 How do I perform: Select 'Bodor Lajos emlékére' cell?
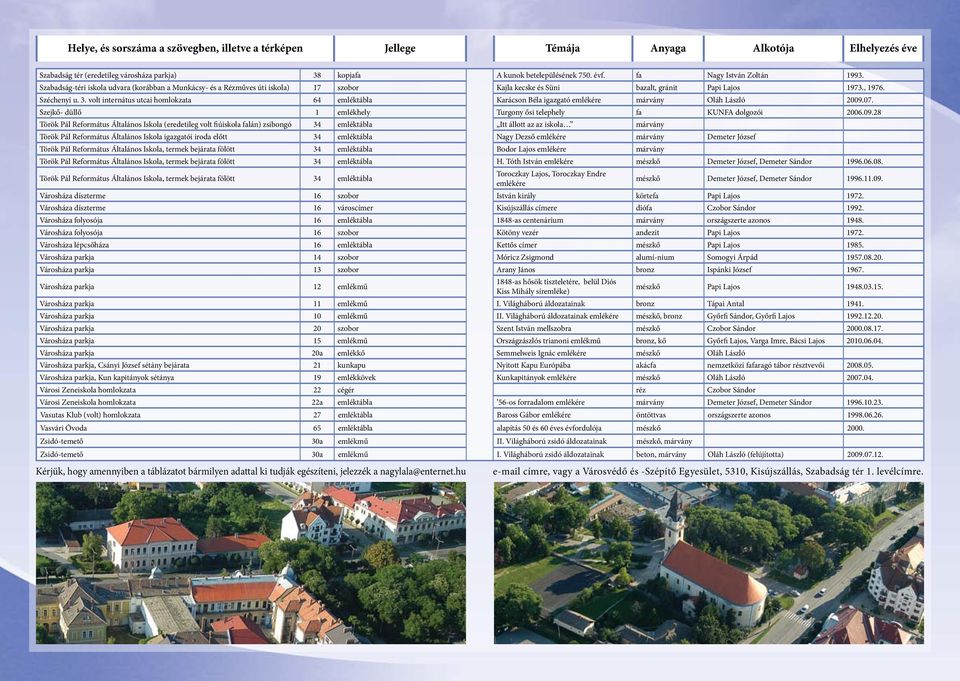[563, 149]
